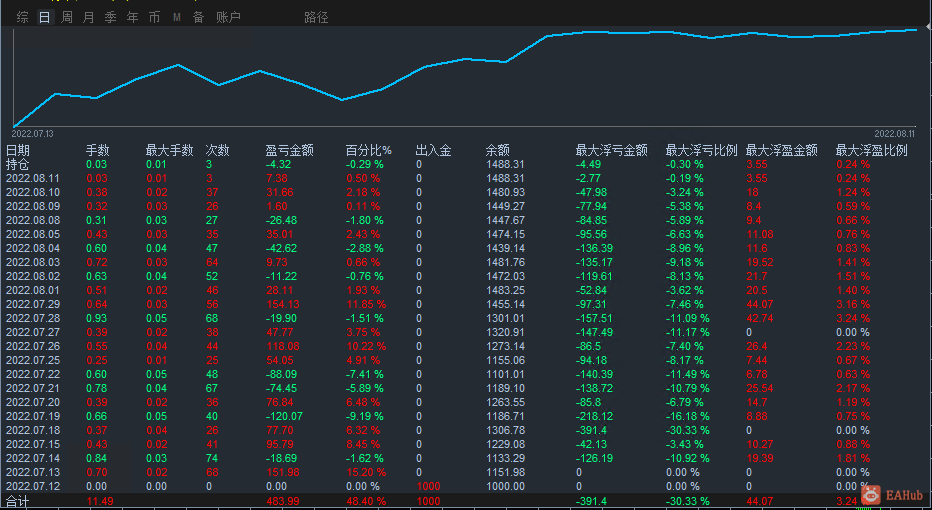Open the 币 currency tab
The image size is (932, 510).
(x=155, y=17)
